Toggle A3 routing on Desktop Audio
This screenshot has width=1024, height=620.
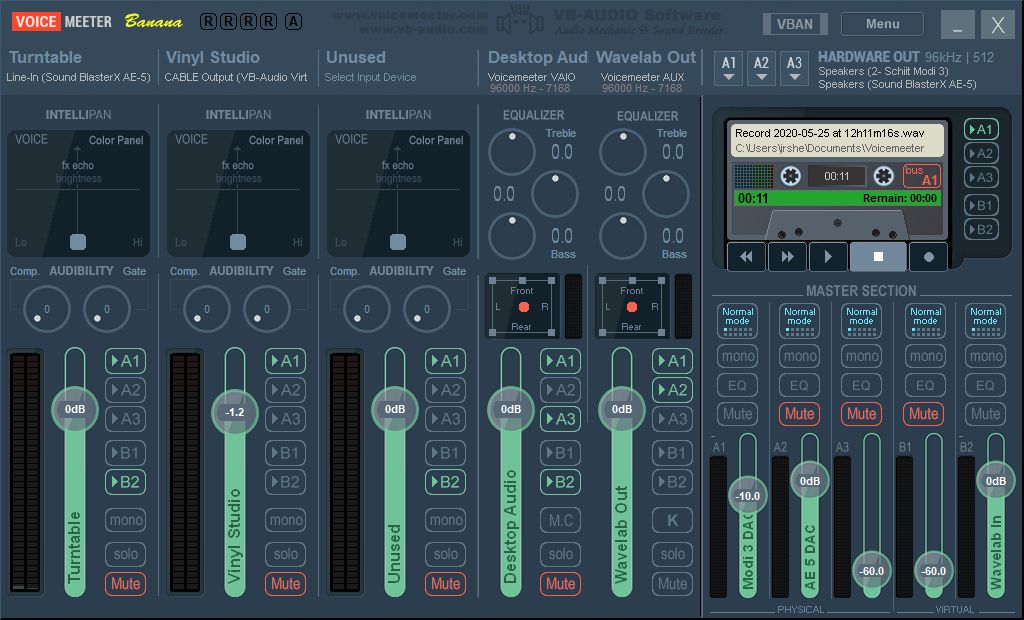(560, 419)
